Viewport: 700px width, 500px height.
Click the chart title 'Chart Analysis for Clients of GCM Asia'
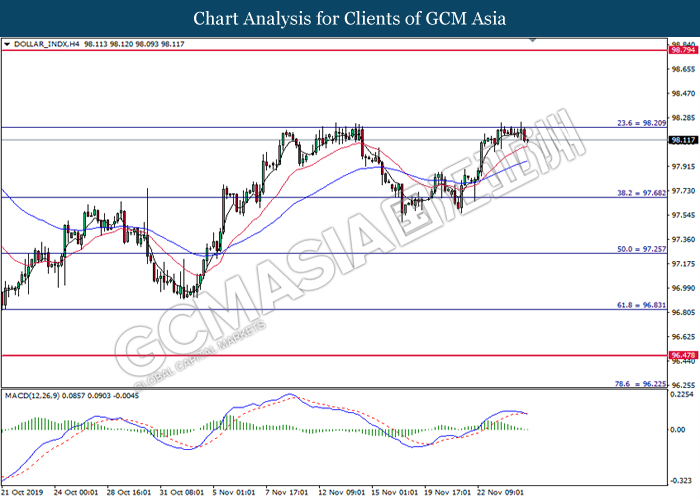click(x=350, y=19)
